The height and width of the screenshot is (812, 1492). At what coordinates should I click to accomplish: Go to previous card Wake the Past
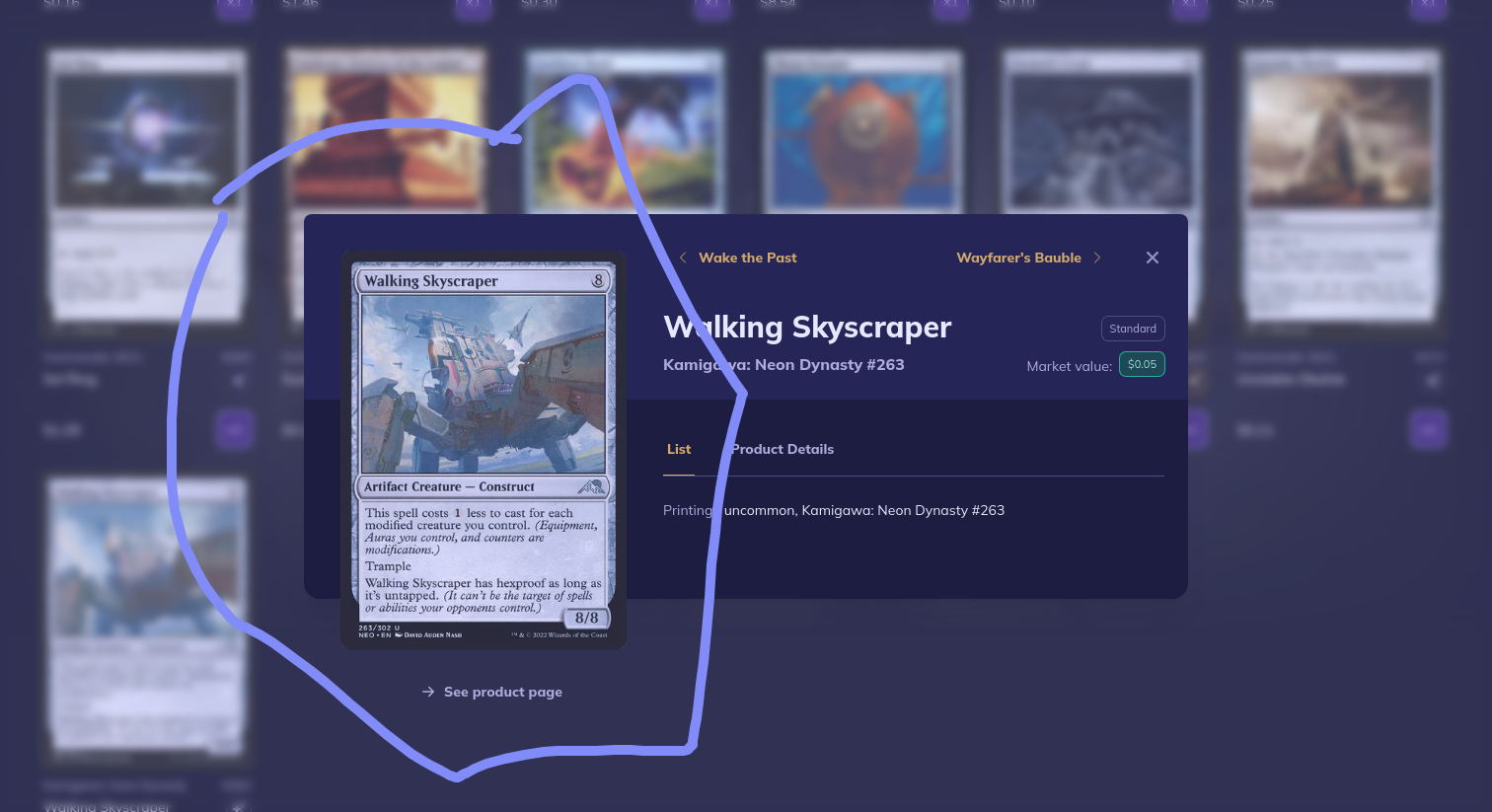(x=747, y=258)
